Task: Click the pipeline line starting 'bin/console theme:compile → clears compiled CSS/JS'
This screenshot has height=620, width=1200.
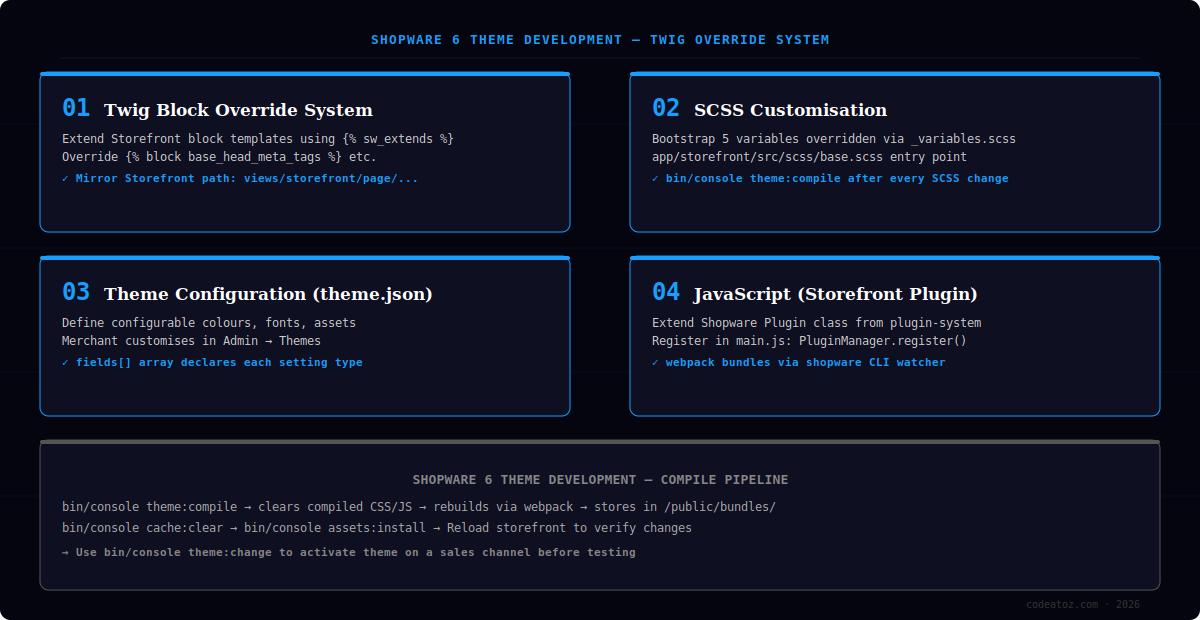Action: (418, 507)
